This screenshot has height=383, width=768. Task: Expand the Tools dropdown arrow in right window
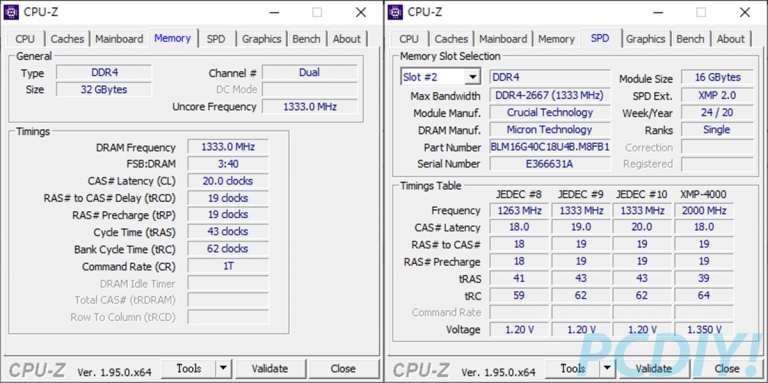(x=607, y=368)
